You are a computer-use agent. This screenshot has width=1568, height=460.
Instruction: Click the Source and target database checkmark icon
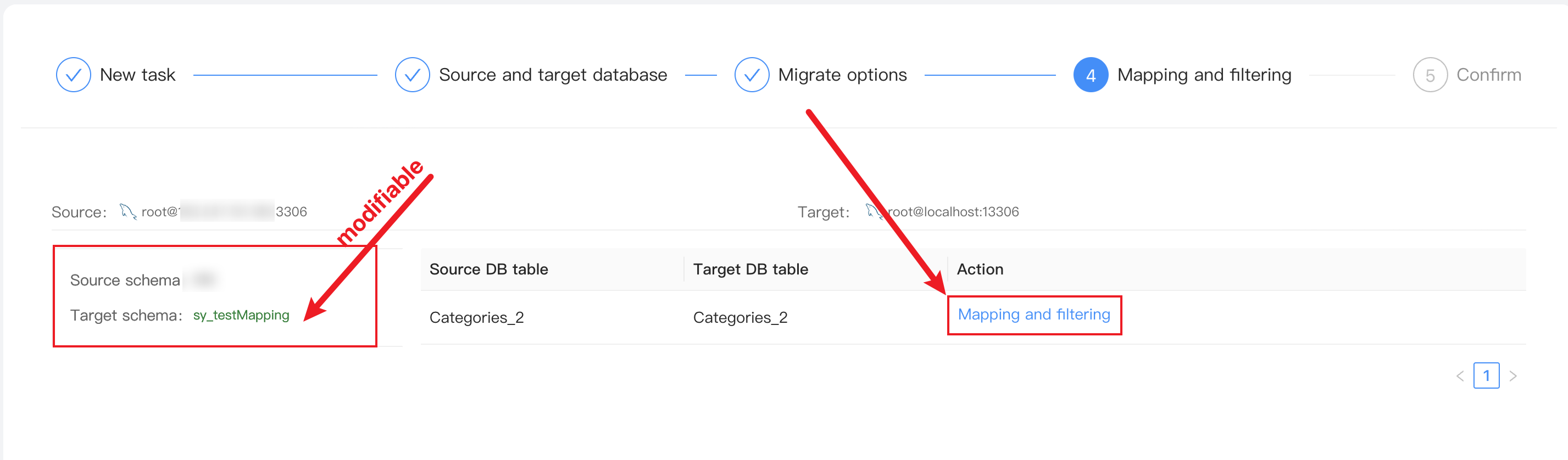[x=412, y=75]
